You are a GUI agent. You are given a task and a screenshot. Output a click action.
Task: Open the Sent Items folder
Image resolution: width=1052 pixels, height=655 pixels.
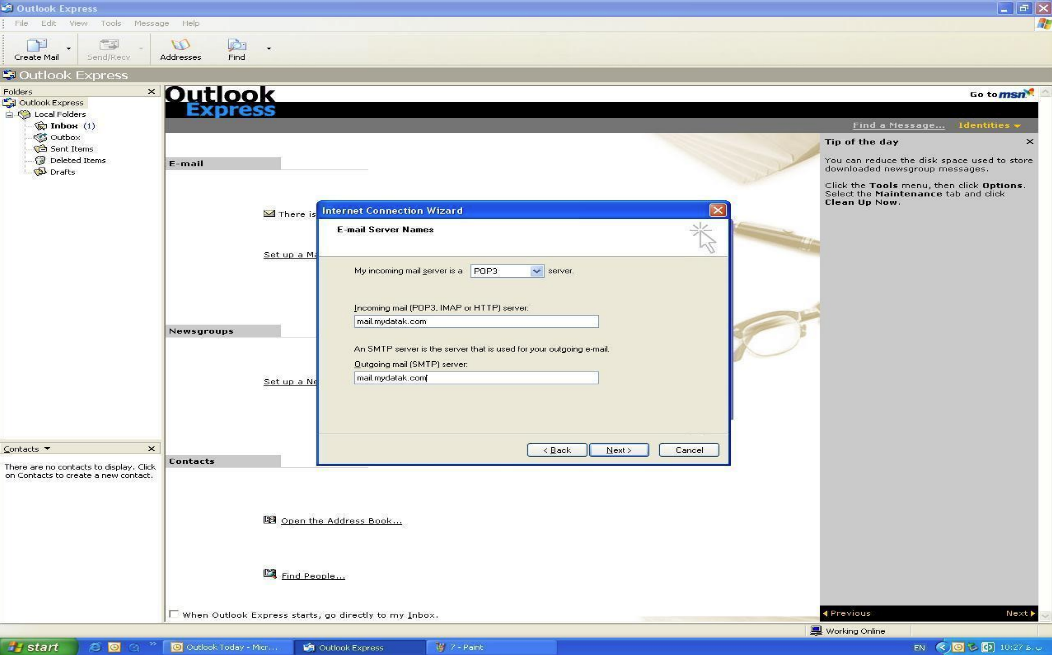click(72, 149)
